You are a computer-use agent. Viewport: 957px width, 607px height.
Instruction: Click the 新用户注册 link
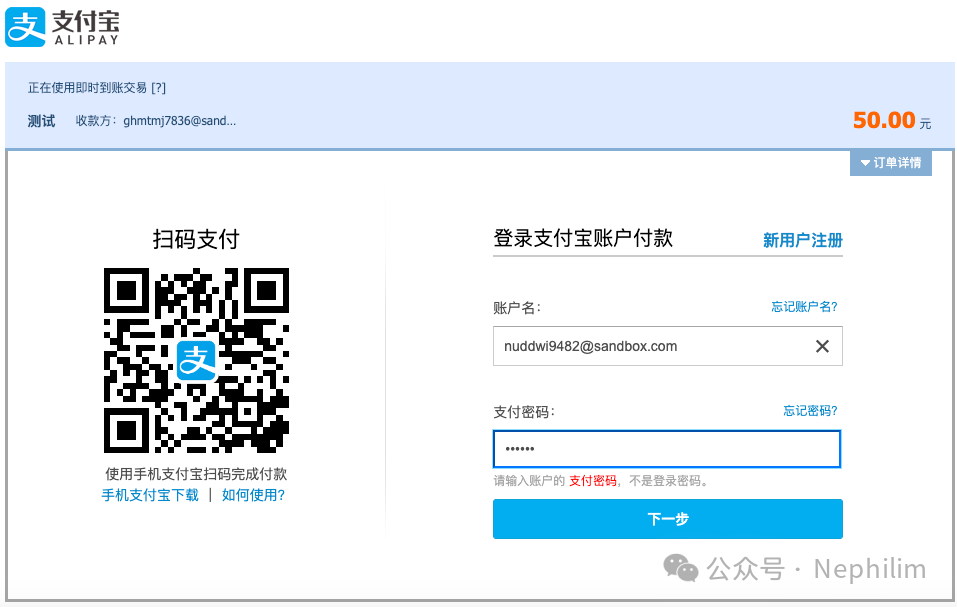pyautogui.click(x=803, y=240)
